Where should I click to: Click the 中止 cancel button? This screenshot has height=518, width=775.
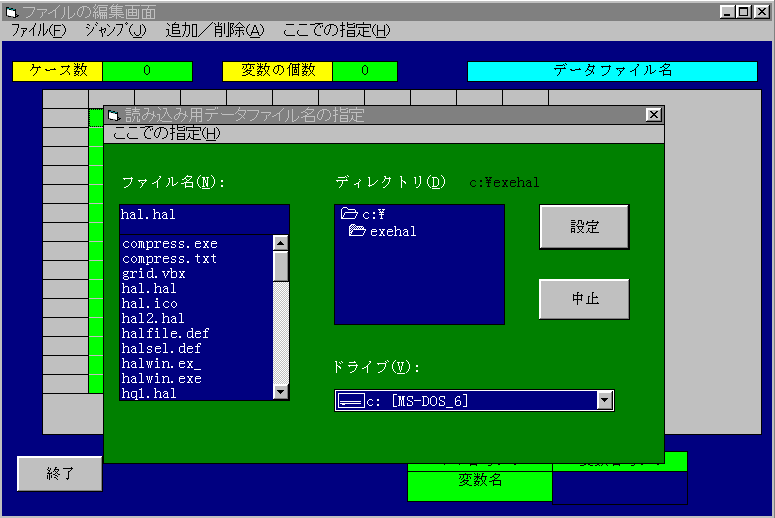point(584,299)
